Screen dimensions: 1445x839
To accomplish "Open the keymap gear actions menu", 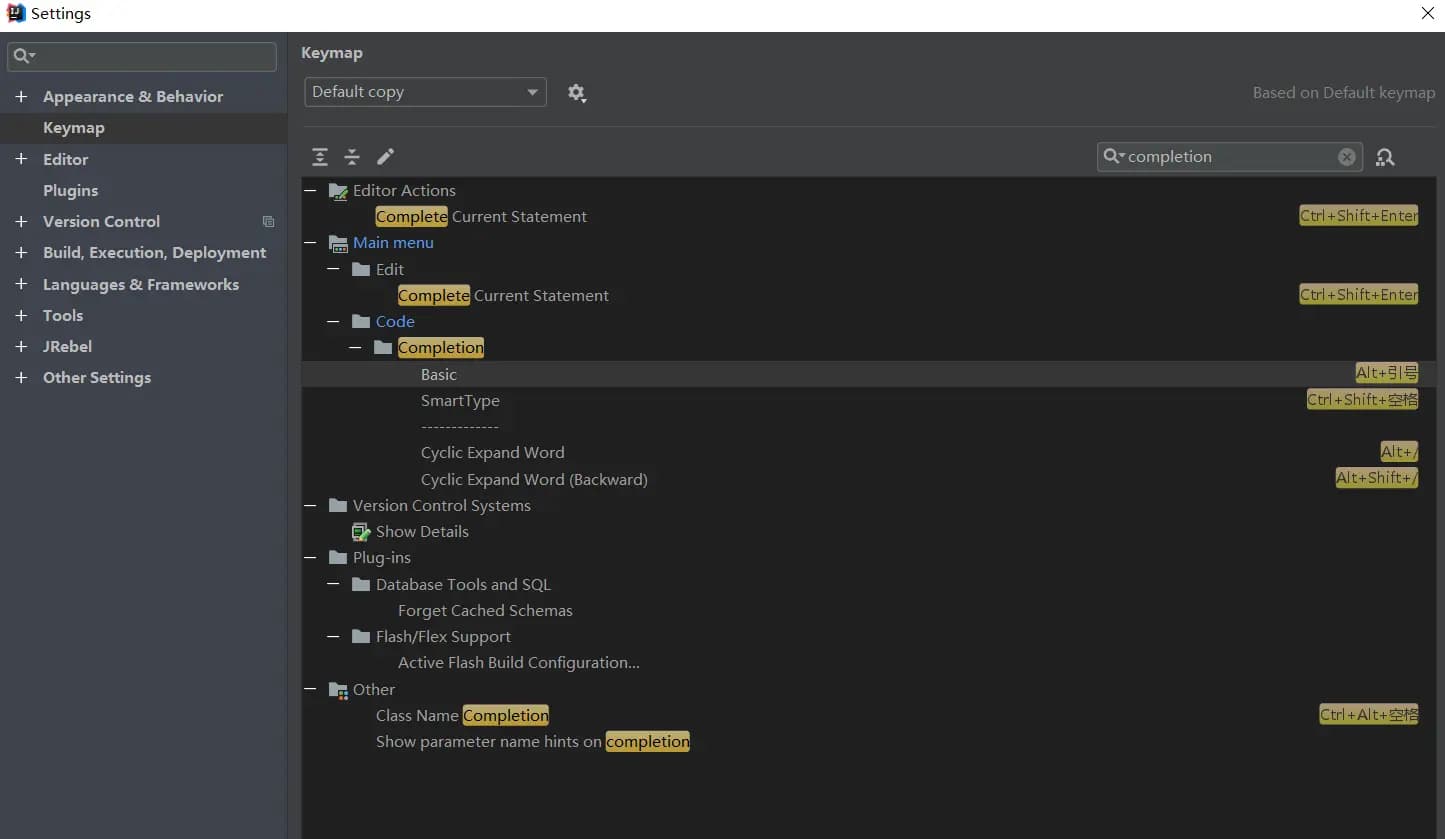I will point(577,93).
